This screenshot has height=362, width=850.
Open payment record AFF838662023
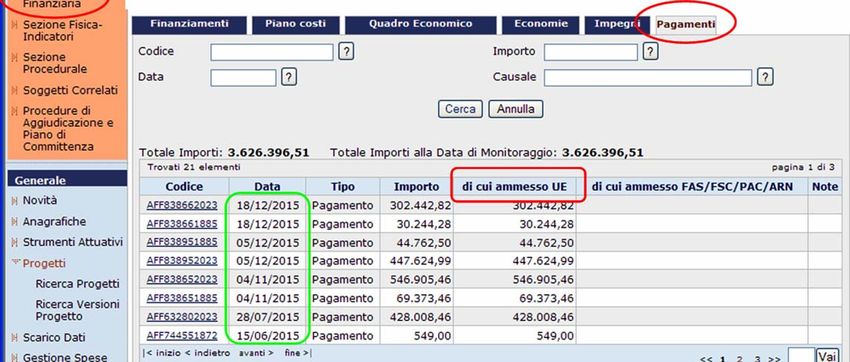pyautogui.click(x=182, y=205)
